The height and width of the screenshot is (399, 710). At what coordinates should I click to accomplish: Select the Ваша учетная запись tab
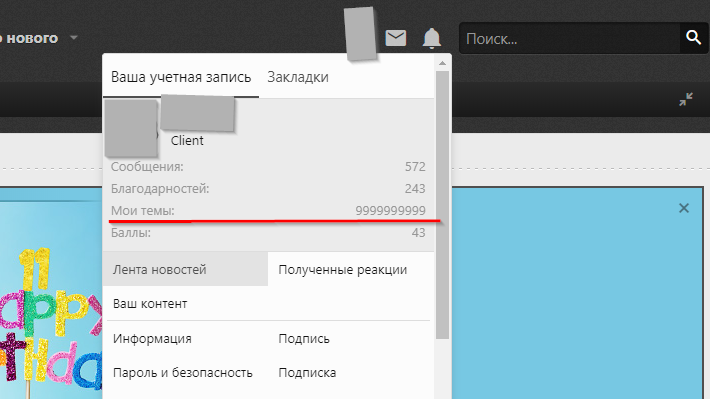pos(181,77)
